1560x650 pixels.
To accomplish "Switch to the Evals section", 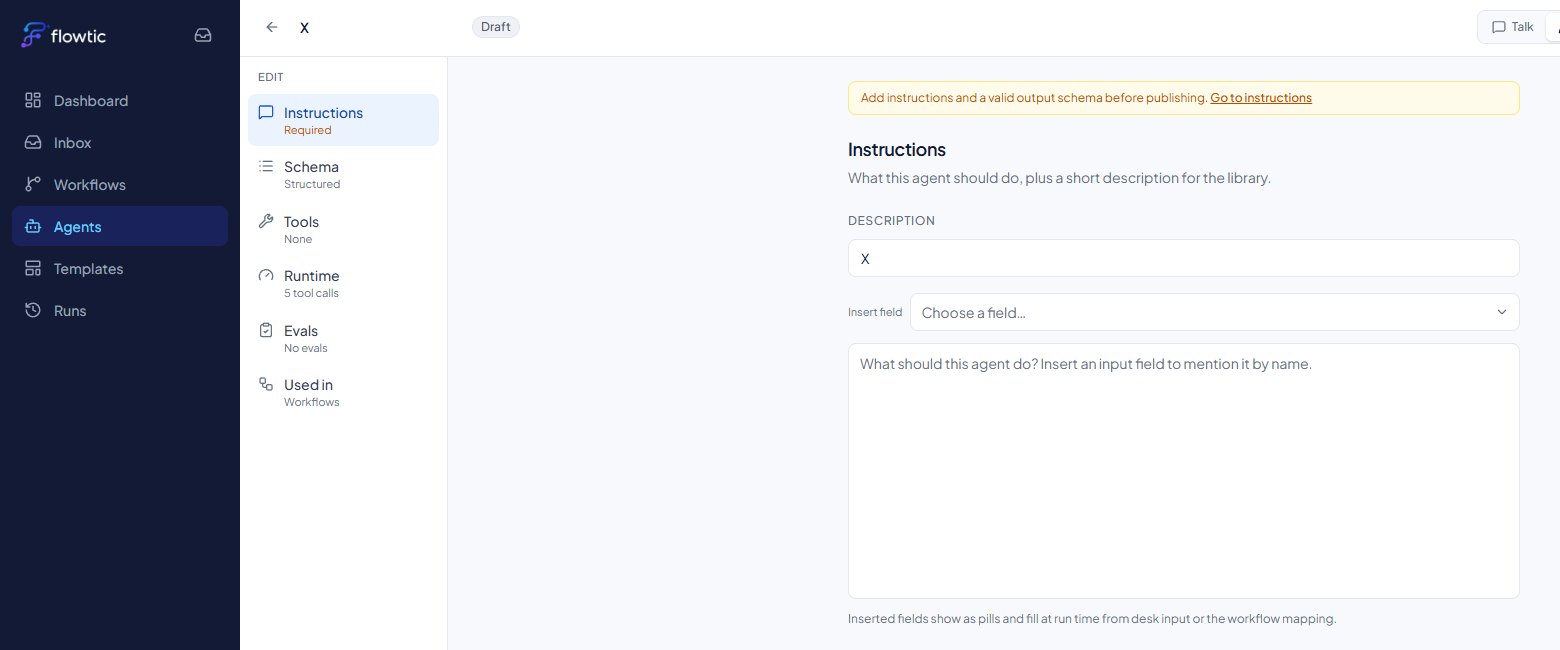I will tap(343, 338).
